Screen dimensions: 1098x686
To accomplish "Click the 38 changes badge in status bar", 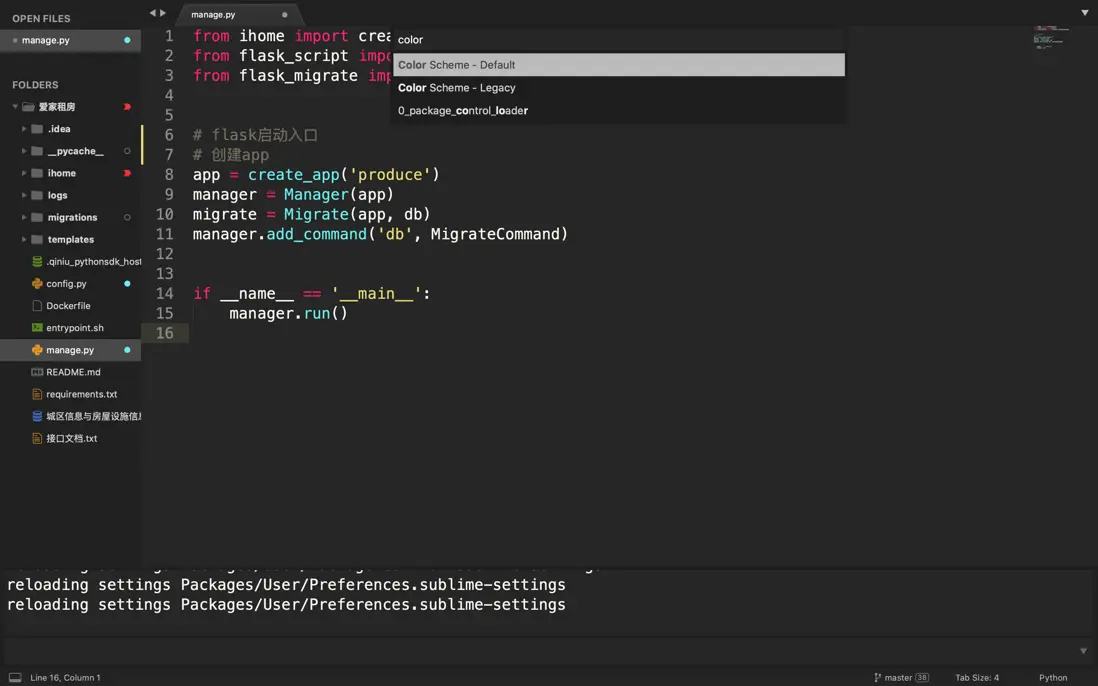I will (922, 678).
